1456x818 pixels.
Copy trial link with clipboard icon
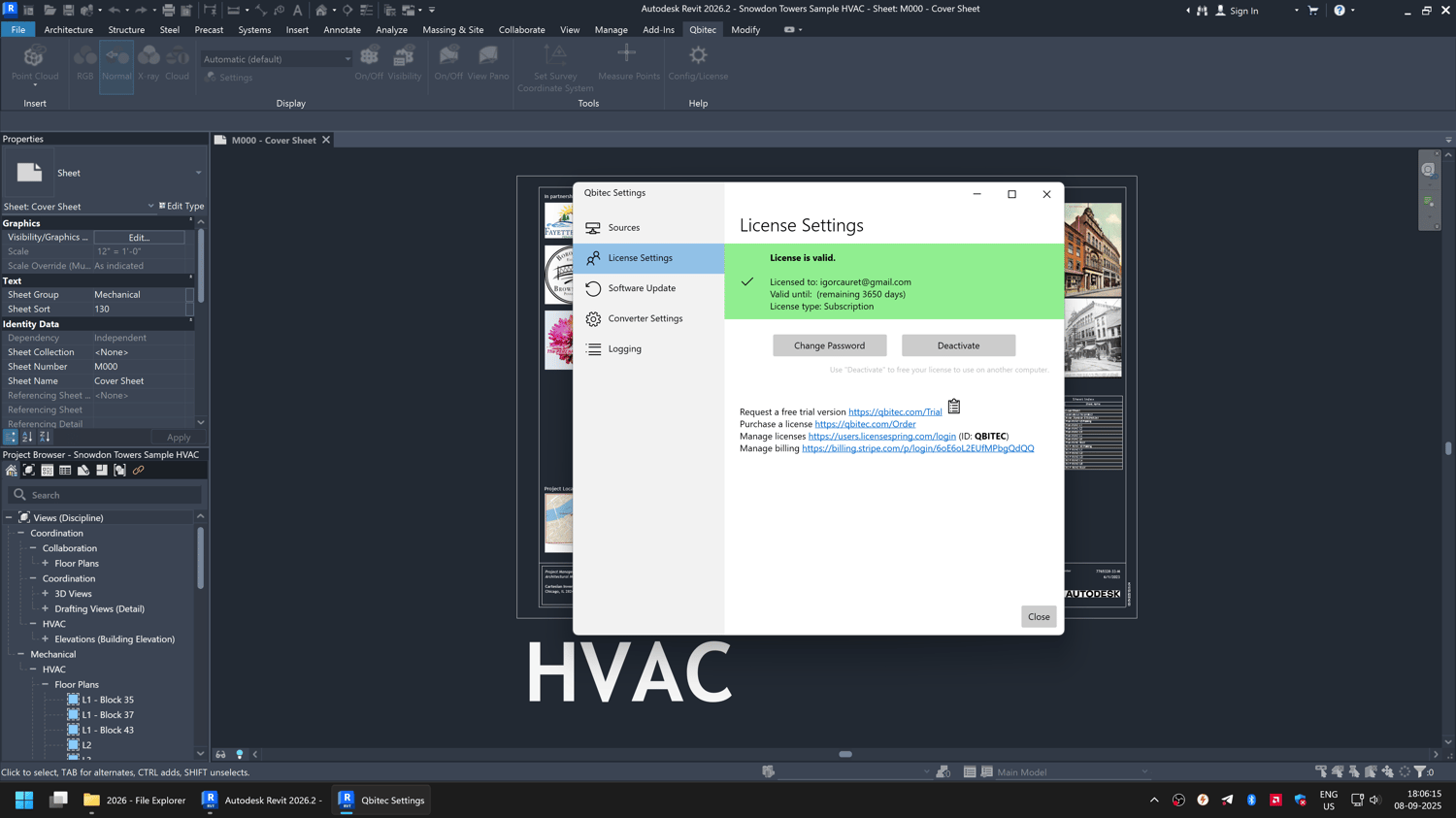pos(954,407)
